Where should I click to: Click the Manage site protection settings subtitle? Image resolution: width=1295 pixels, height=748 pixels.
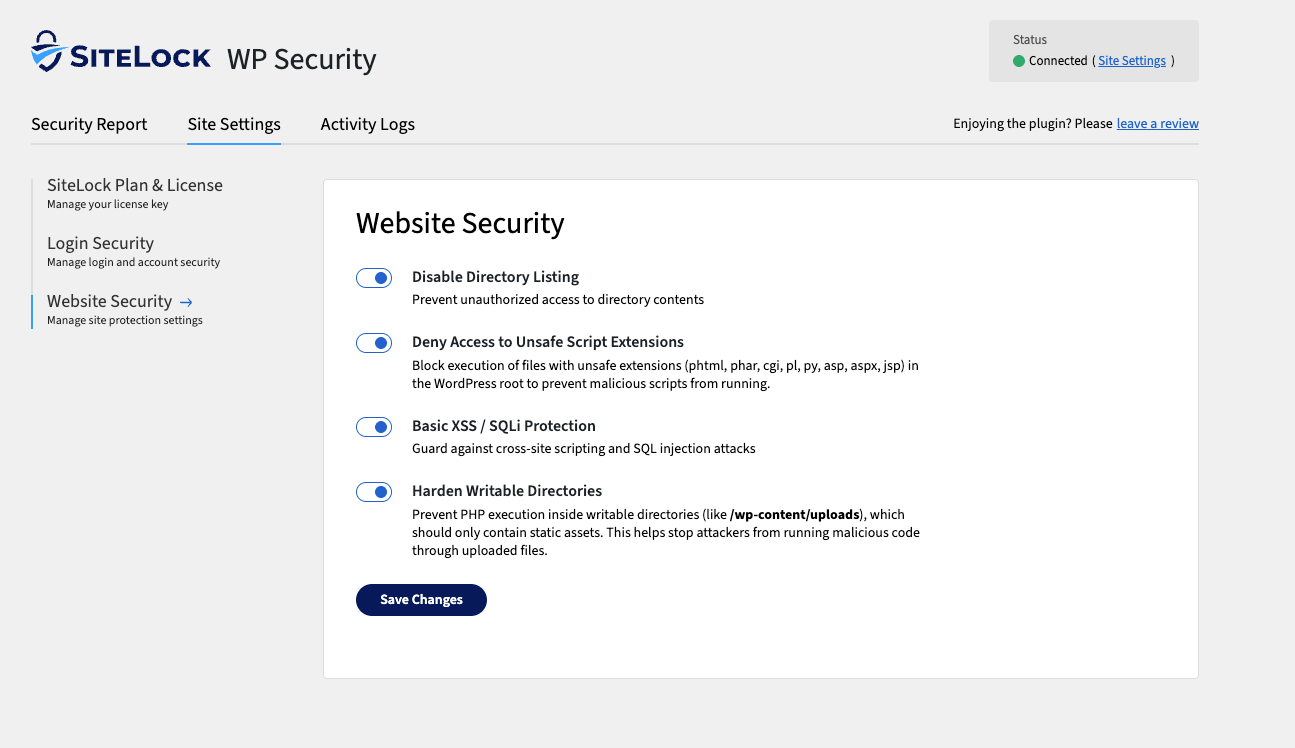(x=125, y=320)
